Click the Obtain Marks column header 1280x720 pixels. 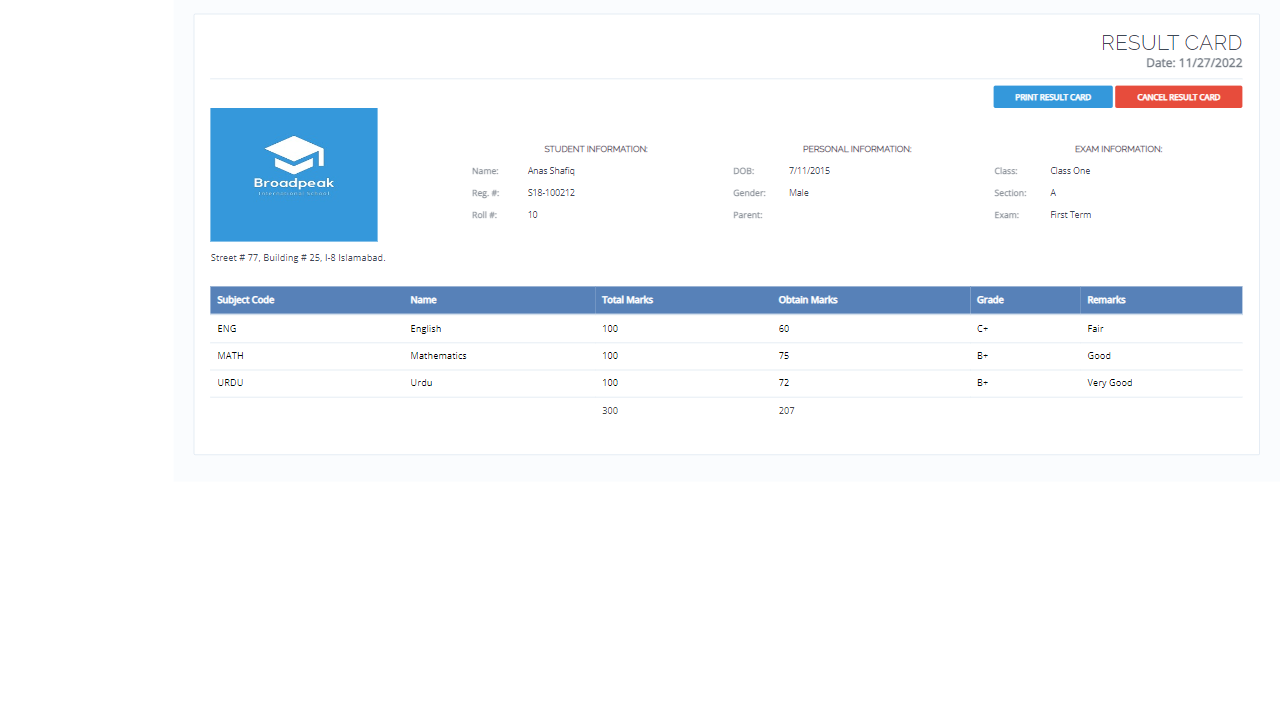(x=808, y=299)
